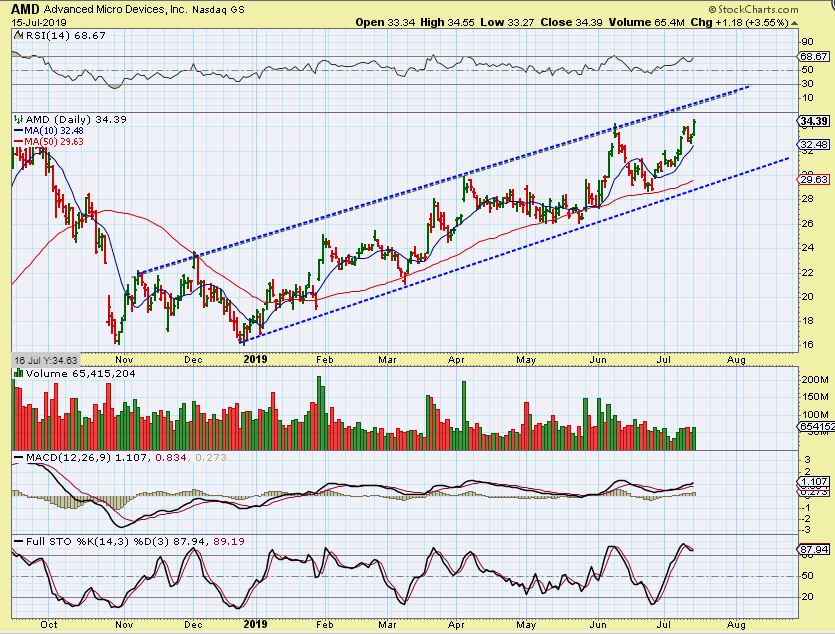835x634 pixels.
Task: Click the 29.63 moving average tag on the right axis
Action: coord(814,180)
